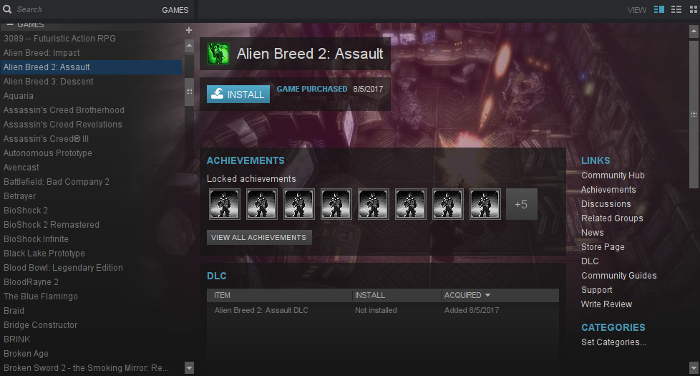Focus the library Search field

[x=85, y=9]
